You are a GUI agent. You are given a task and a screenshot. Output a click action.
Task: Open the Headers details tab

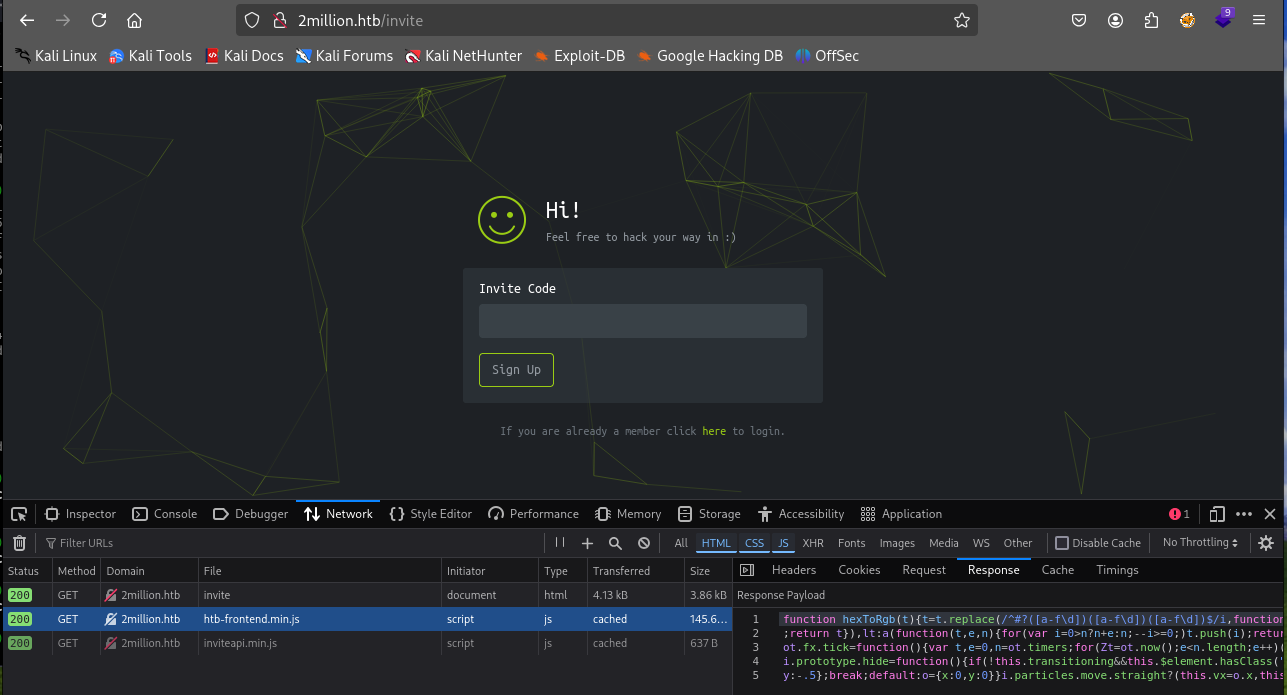pyautogui.click(x=794, y=570)
